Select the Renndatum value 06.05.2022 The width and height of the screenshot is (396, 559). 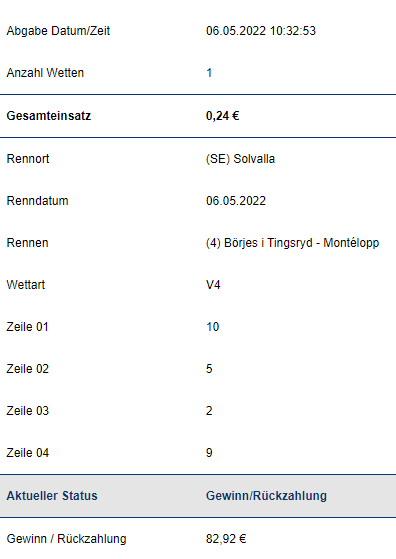click(236, 201)
